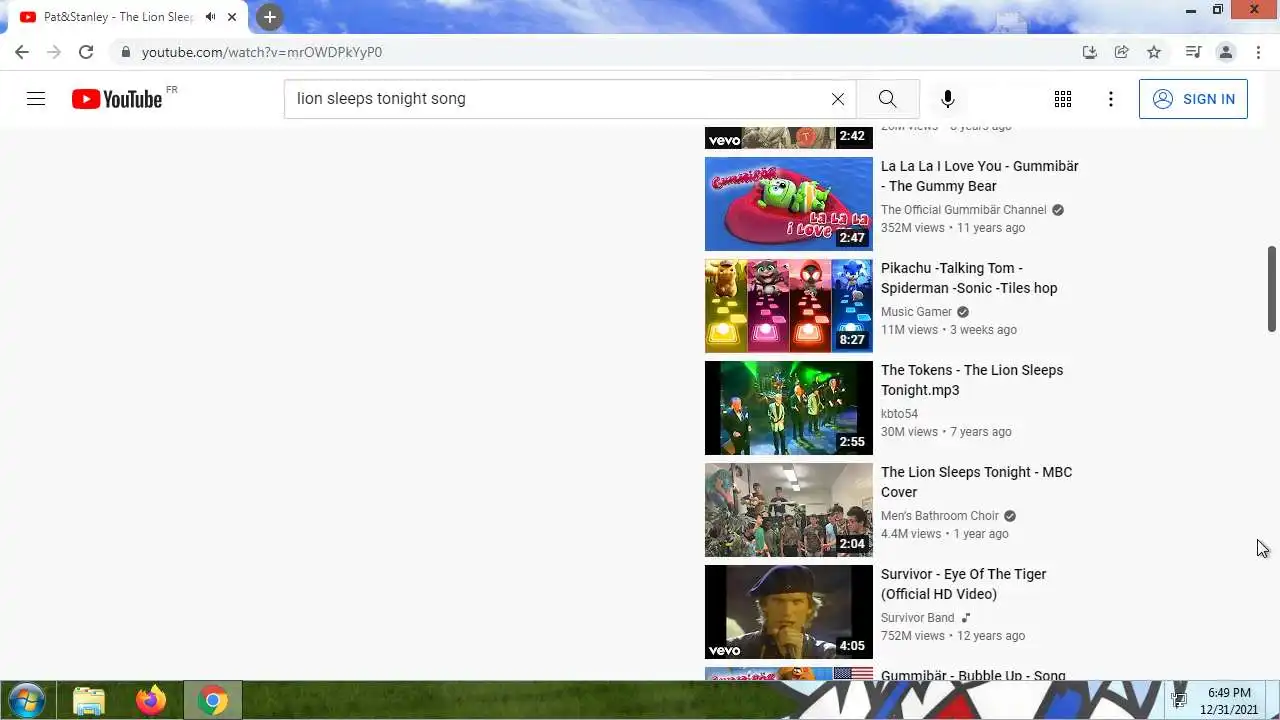Image resolution: width=1280 pixels, height=720 pixels.
Task: Open Pikachu Talking Tom Tiles hop thumbnail
Action: point(788,306)
